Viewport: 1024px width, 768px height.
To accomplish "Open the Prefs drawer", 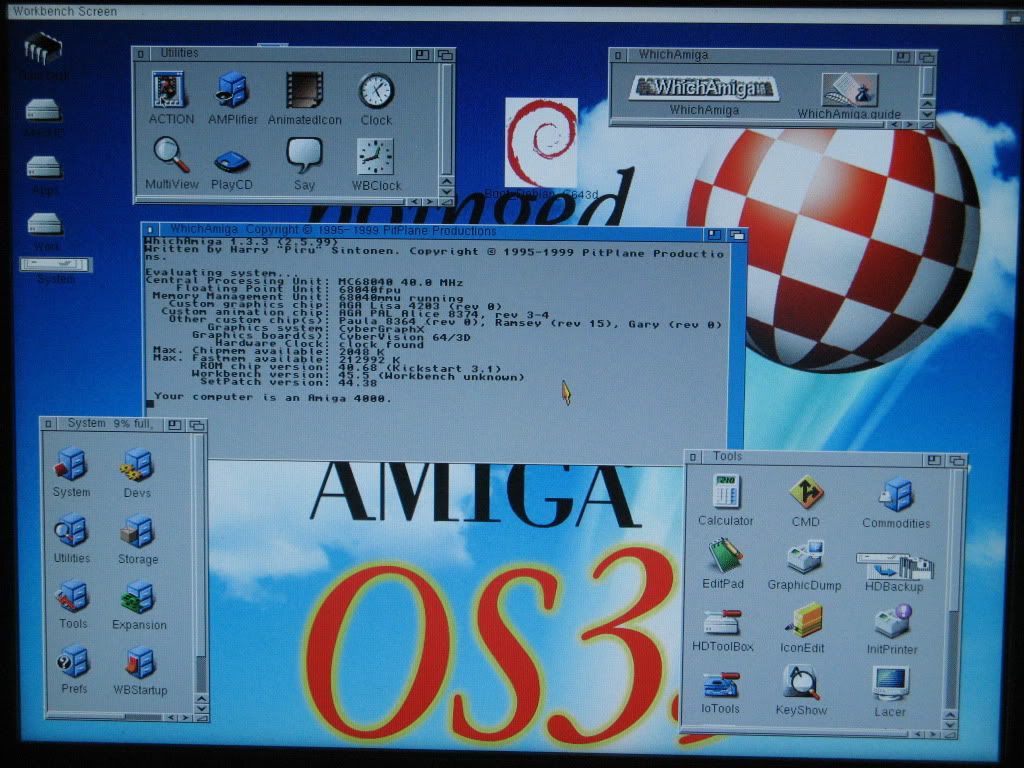I will click(x=73, y=661).
